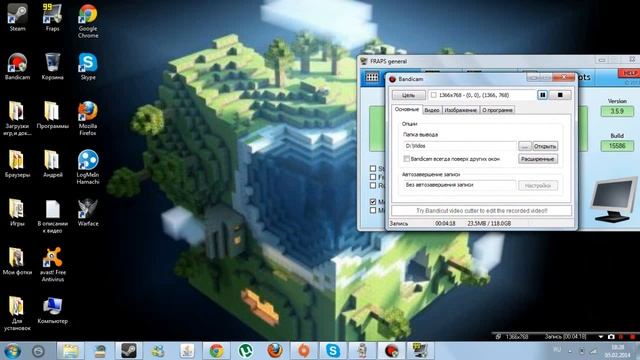The image size is (640, 360).
Task: Select the Андрей folder on desktop
Action: 52,164
